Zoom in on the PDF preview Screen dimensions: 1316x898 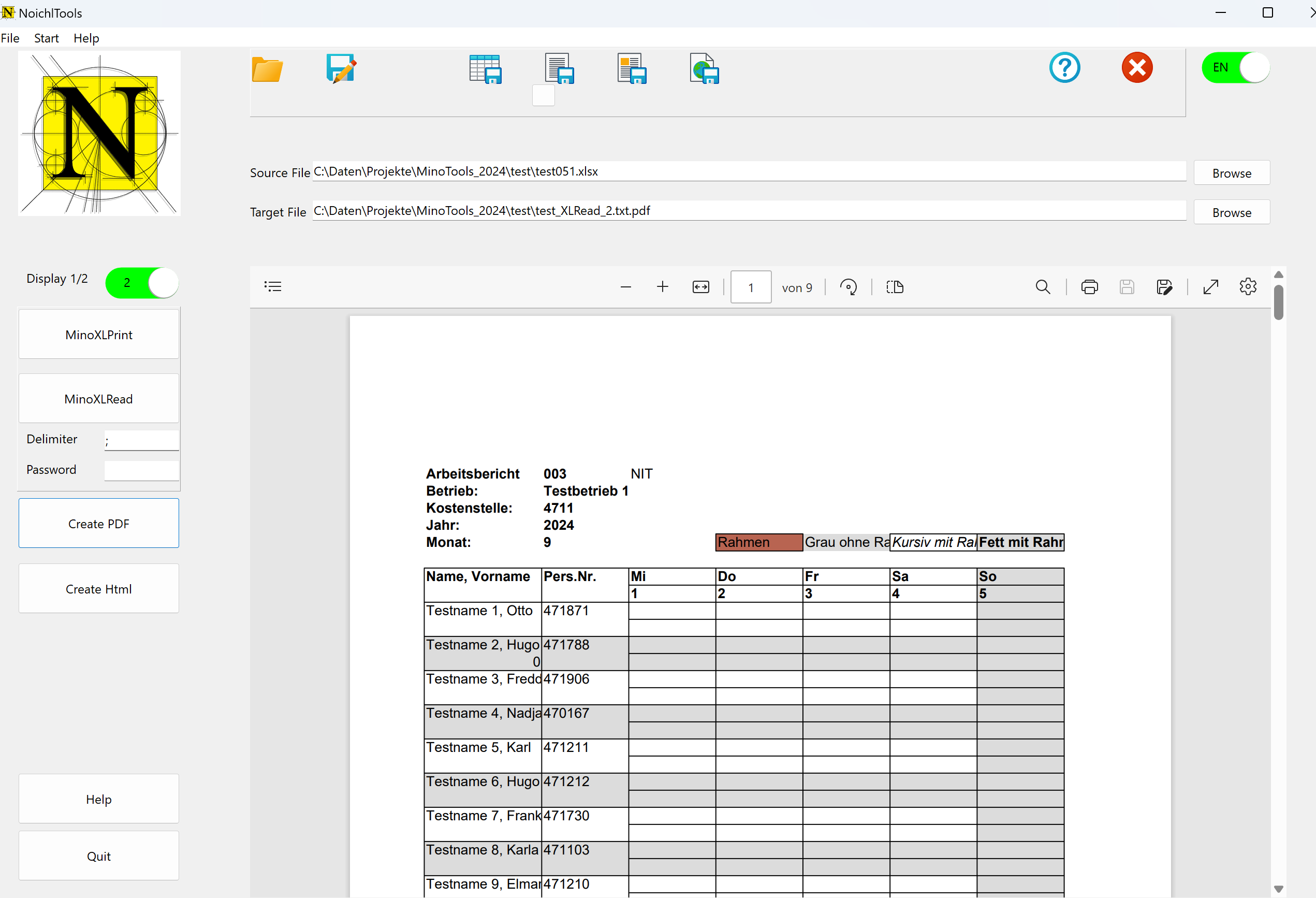coord(663,287)
